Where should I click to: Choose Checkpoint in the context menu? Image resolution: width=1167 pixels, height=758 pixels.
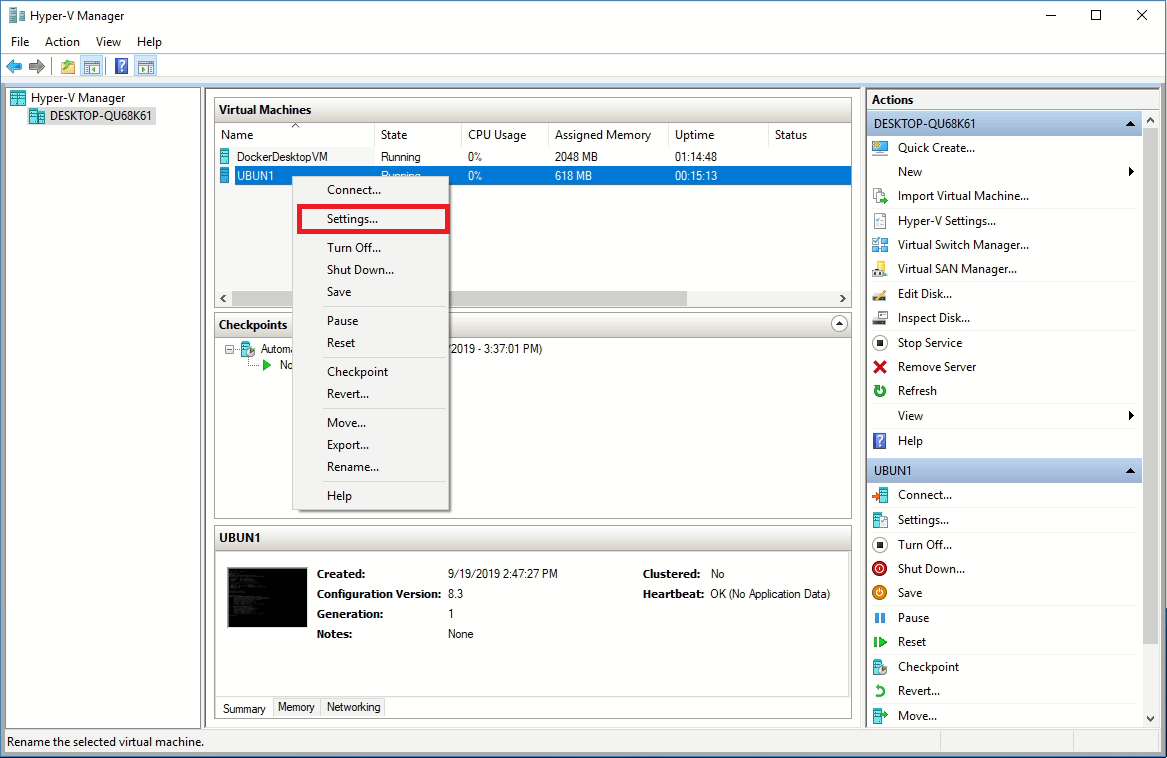(x=373, y=372)
